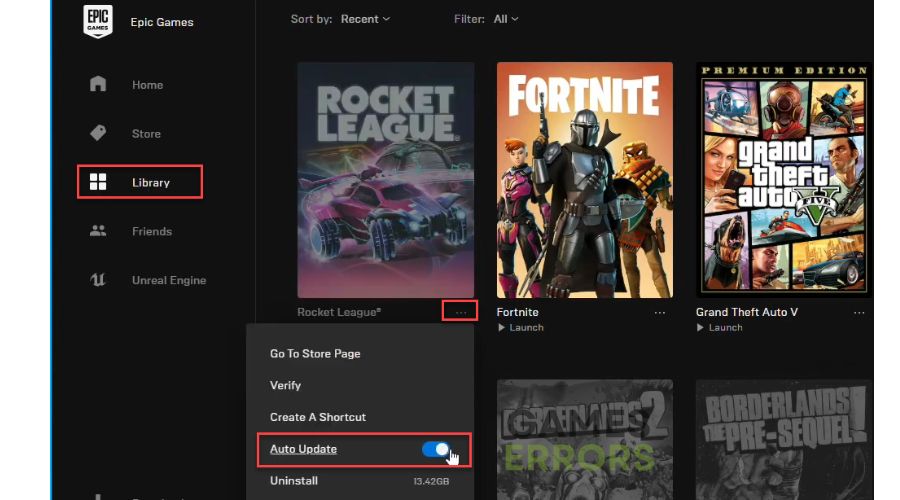
Task: Click the Auto Update menu label
Action: tap(303, 449)
